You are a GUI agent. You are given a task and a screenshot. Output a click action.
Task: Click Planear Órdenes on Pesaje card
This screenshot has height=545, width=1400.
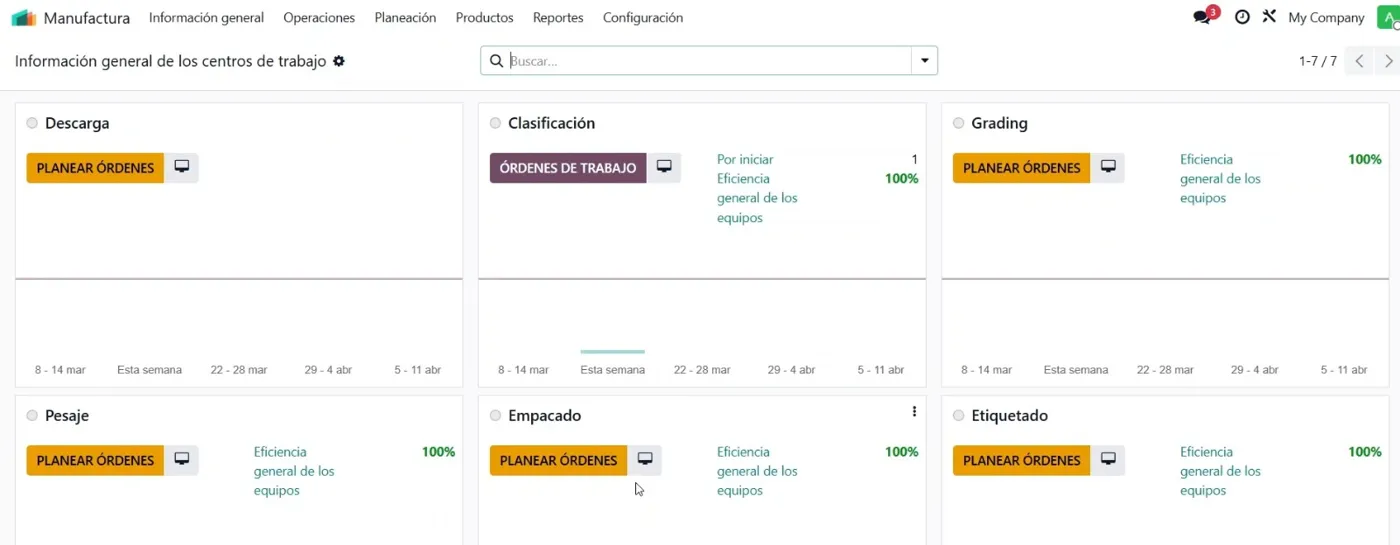95,460
